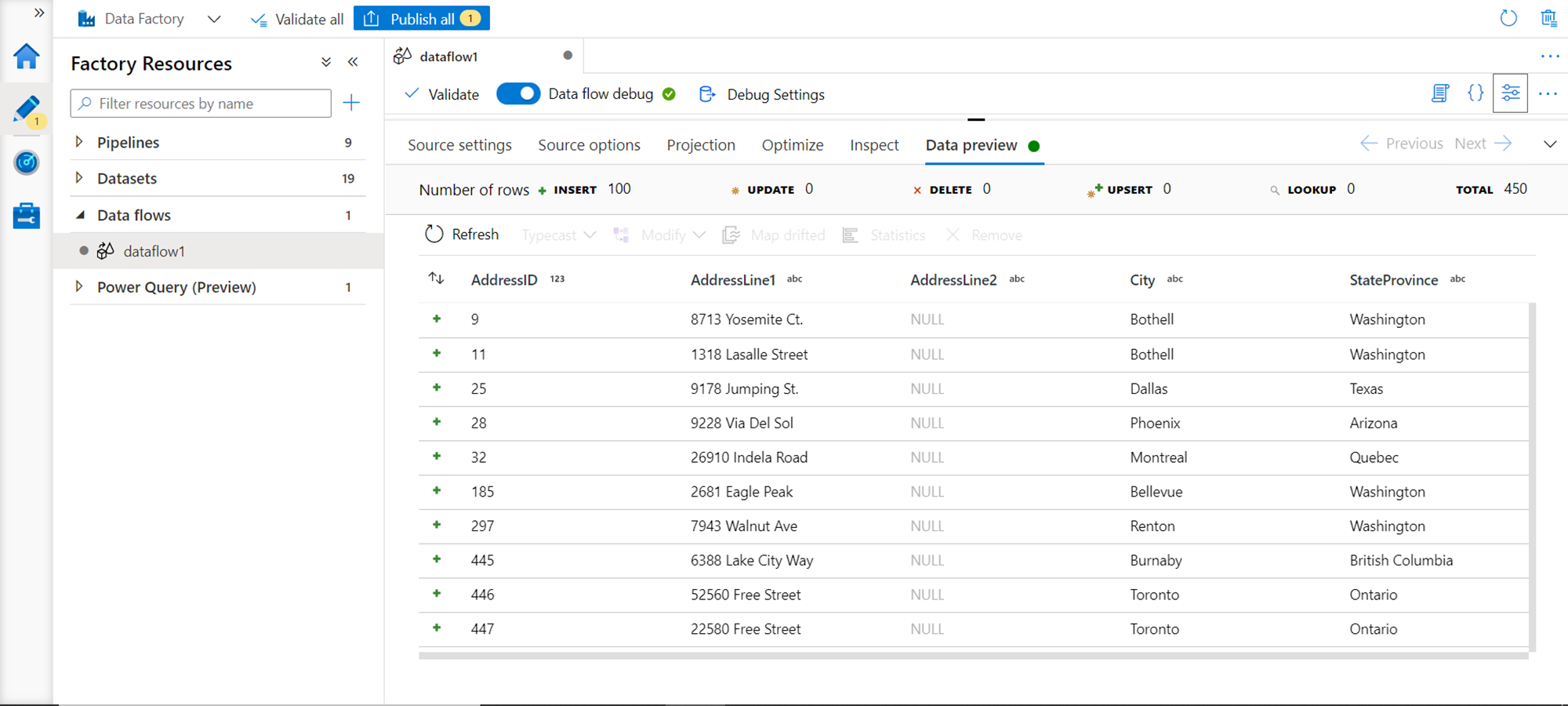The width and height of the screenshot is (1568, 706).
Task: Toggle Data flow debug switch off
Action: click(x=518, y=94)
